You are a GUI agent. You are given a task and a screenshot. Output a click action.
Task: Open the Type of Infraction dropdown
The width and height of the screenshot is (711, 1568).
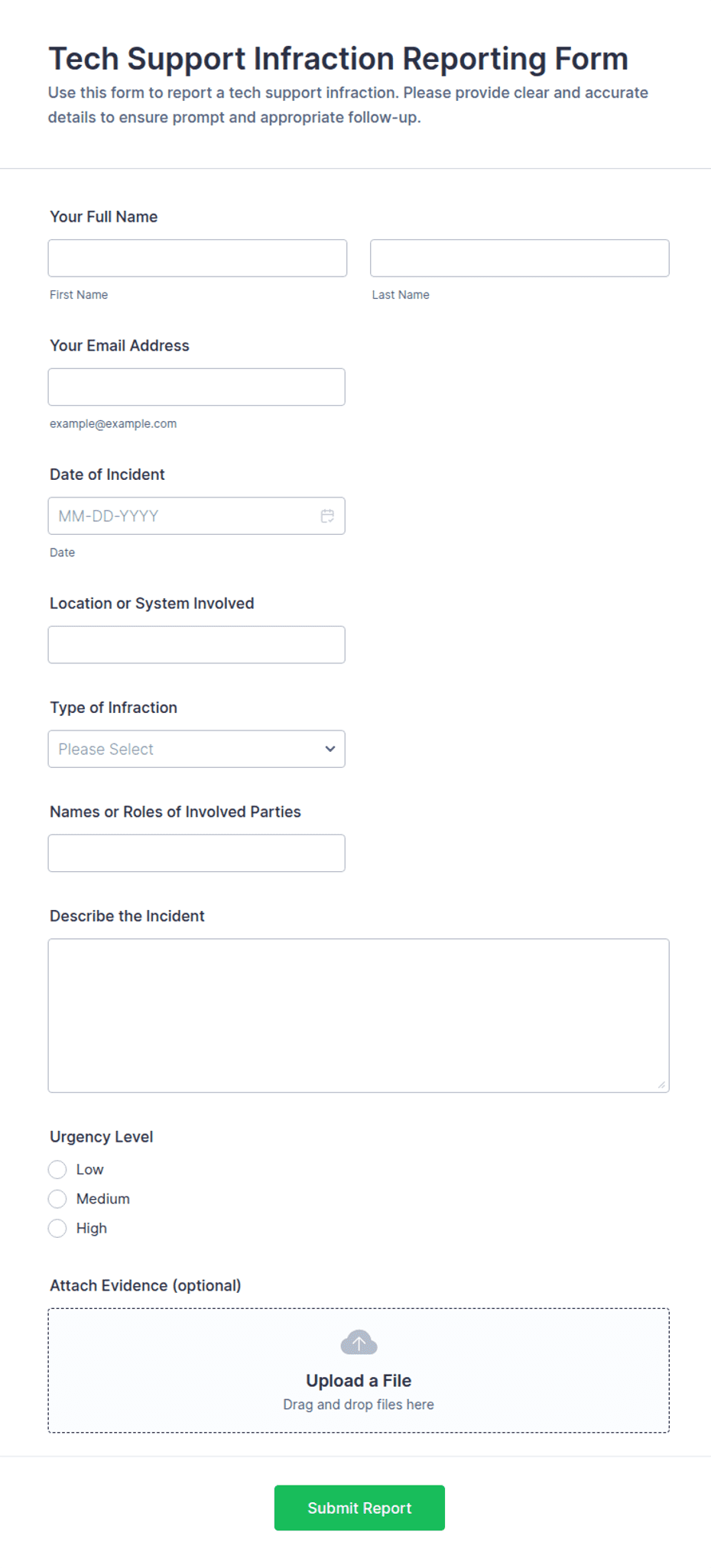(x=196, y=749)
